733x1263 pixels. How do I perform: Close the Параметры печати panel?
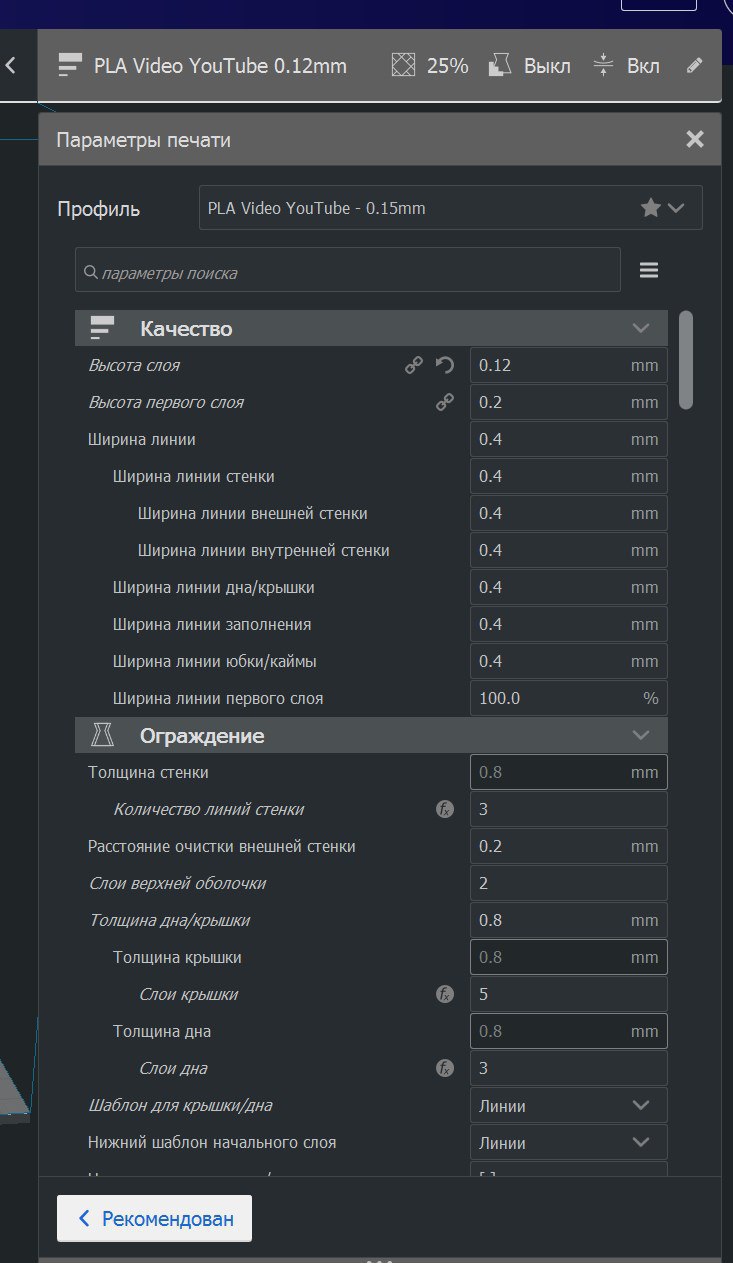click(695, 139)
